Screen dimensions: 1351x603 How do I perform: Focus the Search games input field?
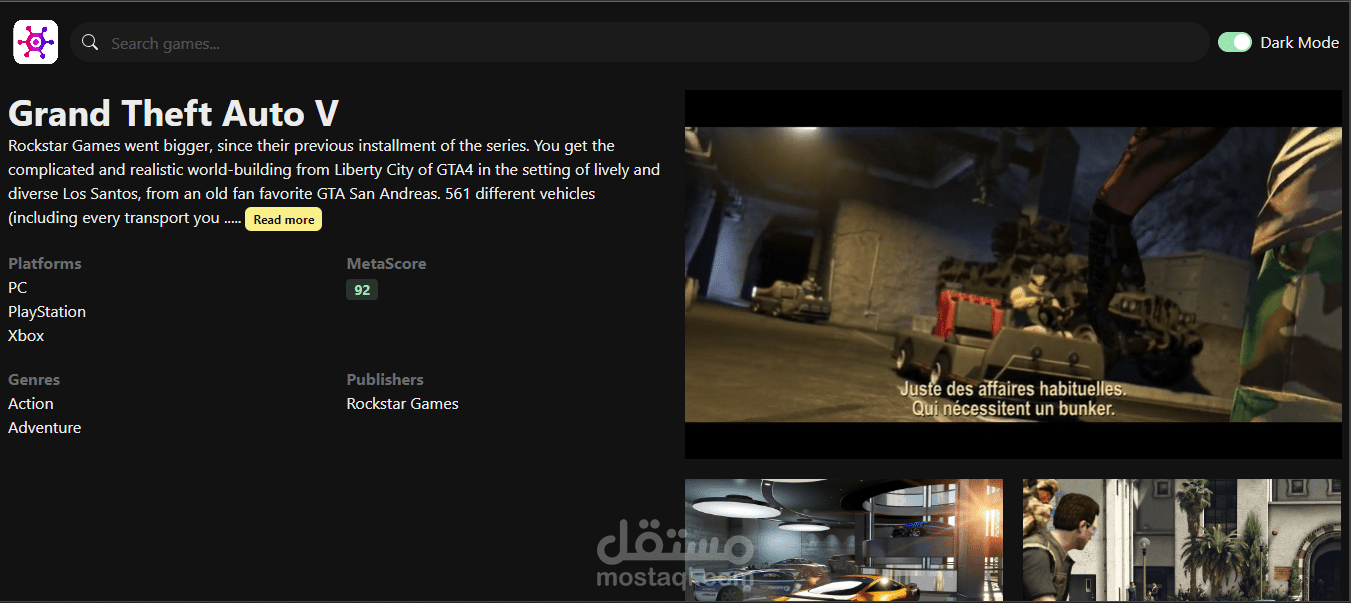[639, 43]
